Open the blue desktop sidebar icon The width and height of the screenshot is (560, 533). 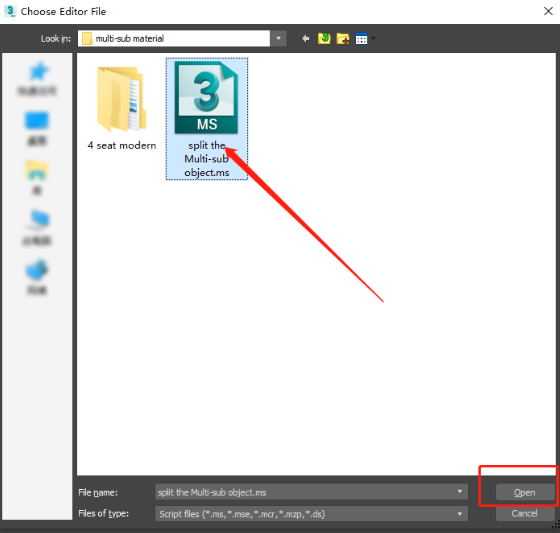[37, 129]
